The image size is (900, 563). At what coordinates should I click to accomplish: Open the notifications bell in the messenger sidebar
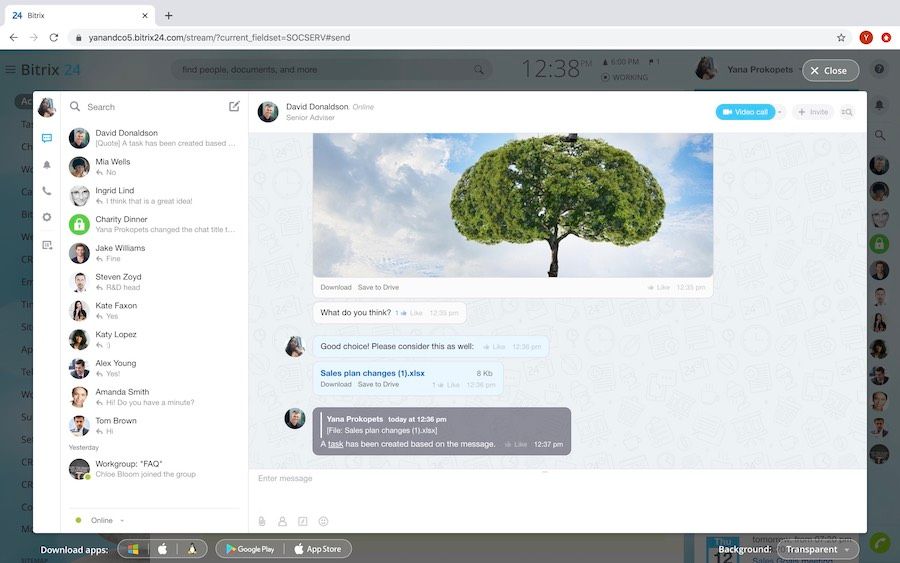pyautogui.click(x=47, y=165)
